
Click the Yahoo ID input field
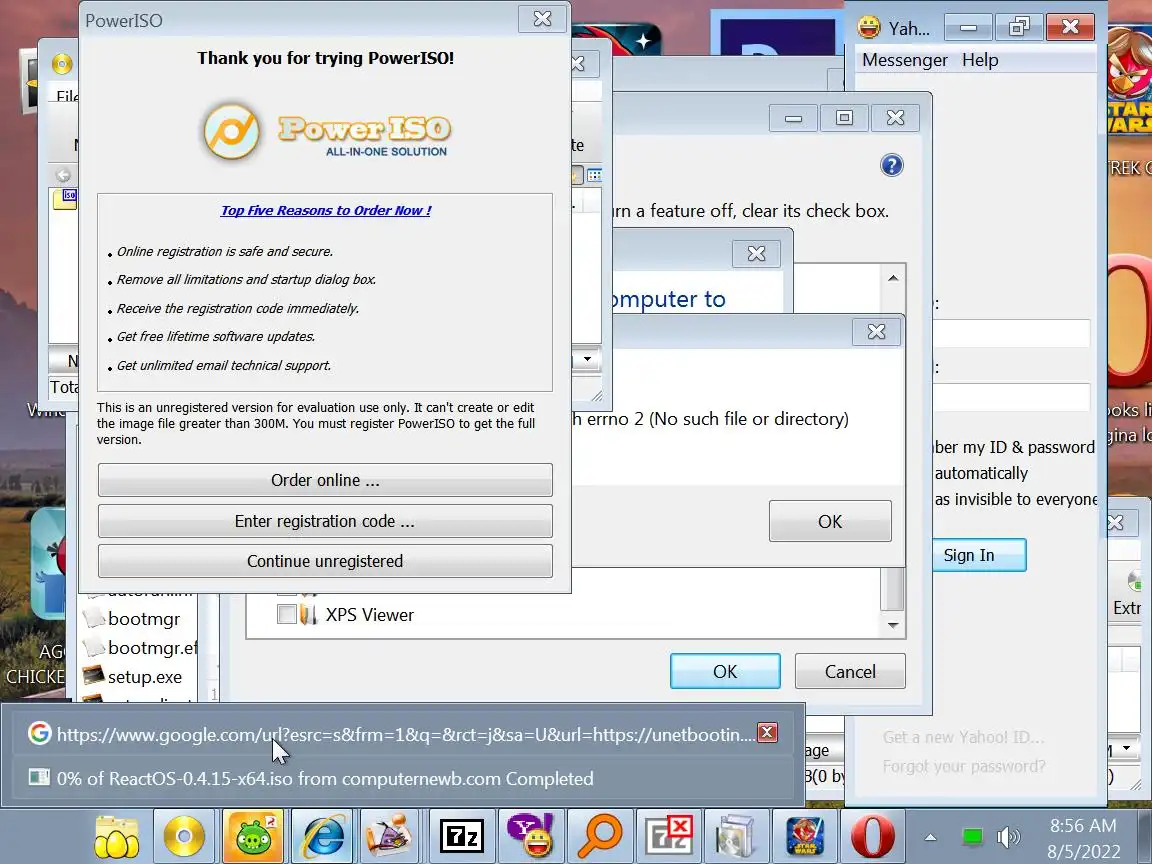(1012, 334)
